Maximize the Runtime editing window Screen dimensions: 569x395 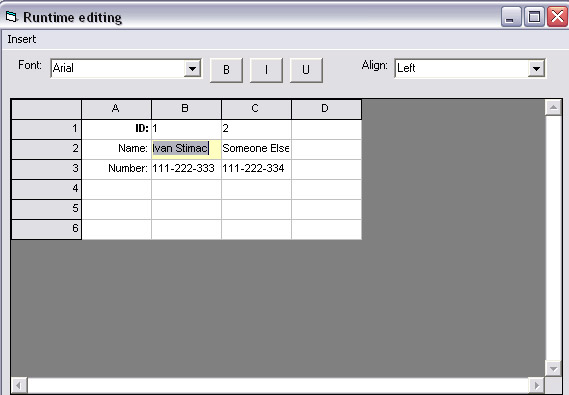pyautogui.click(x=534, y=17)
